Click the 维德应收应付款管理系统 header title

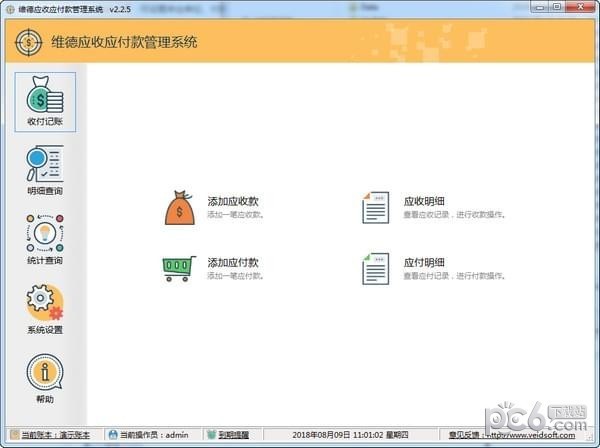coord(124,42)
